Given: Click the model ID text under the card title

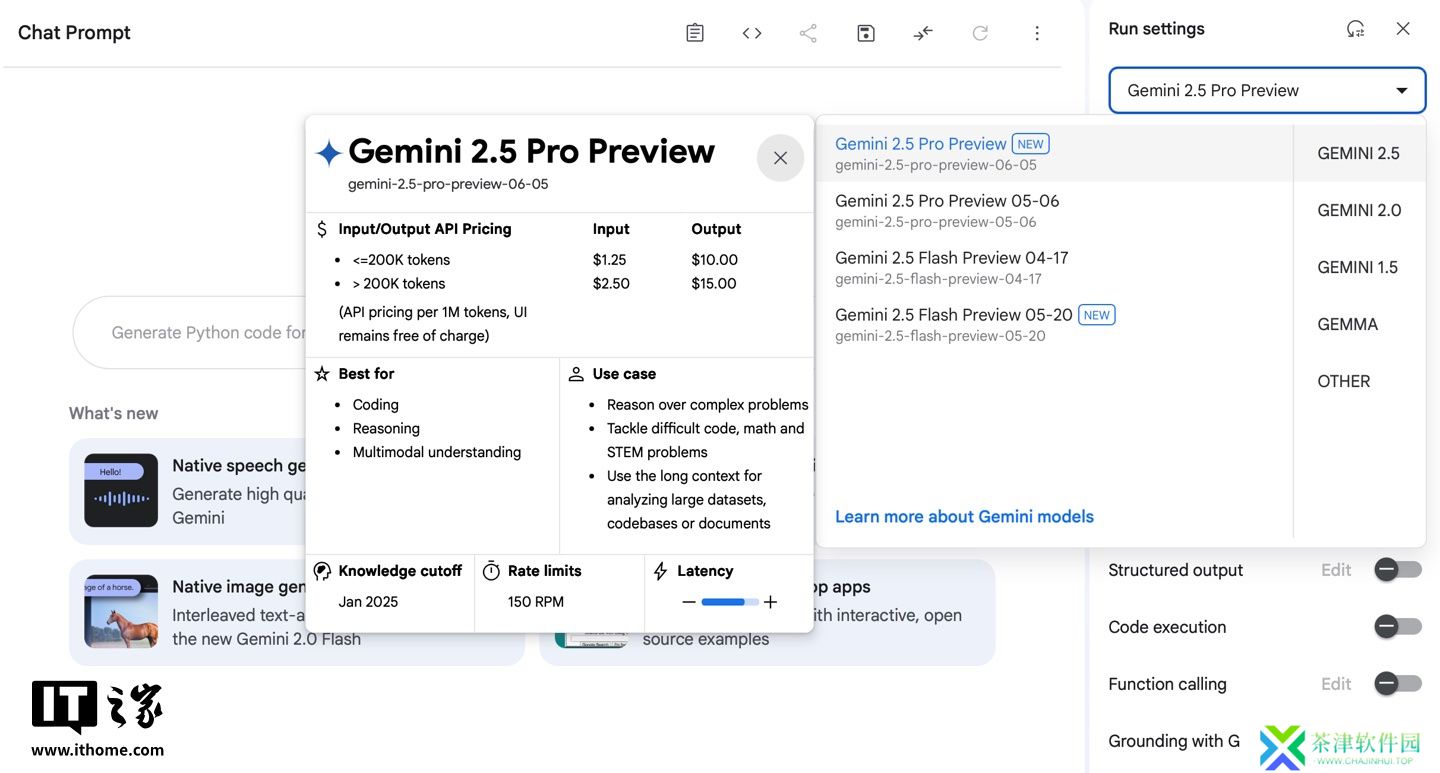Looking at the screenshot, I should point(448,184).
